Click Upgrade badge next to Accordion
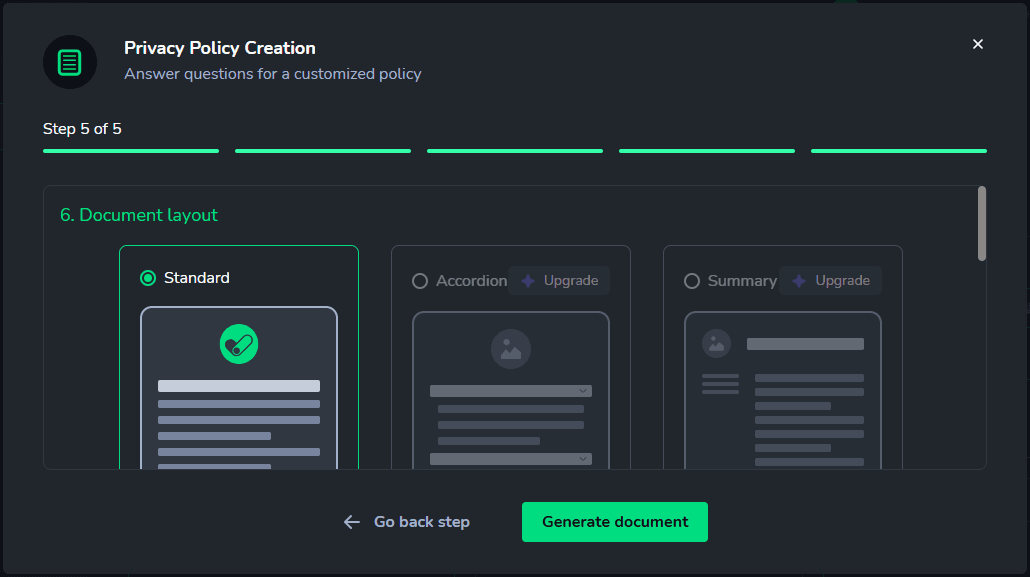The width and height of the screenshot is (1030, 577). click(x=559, y=281)
